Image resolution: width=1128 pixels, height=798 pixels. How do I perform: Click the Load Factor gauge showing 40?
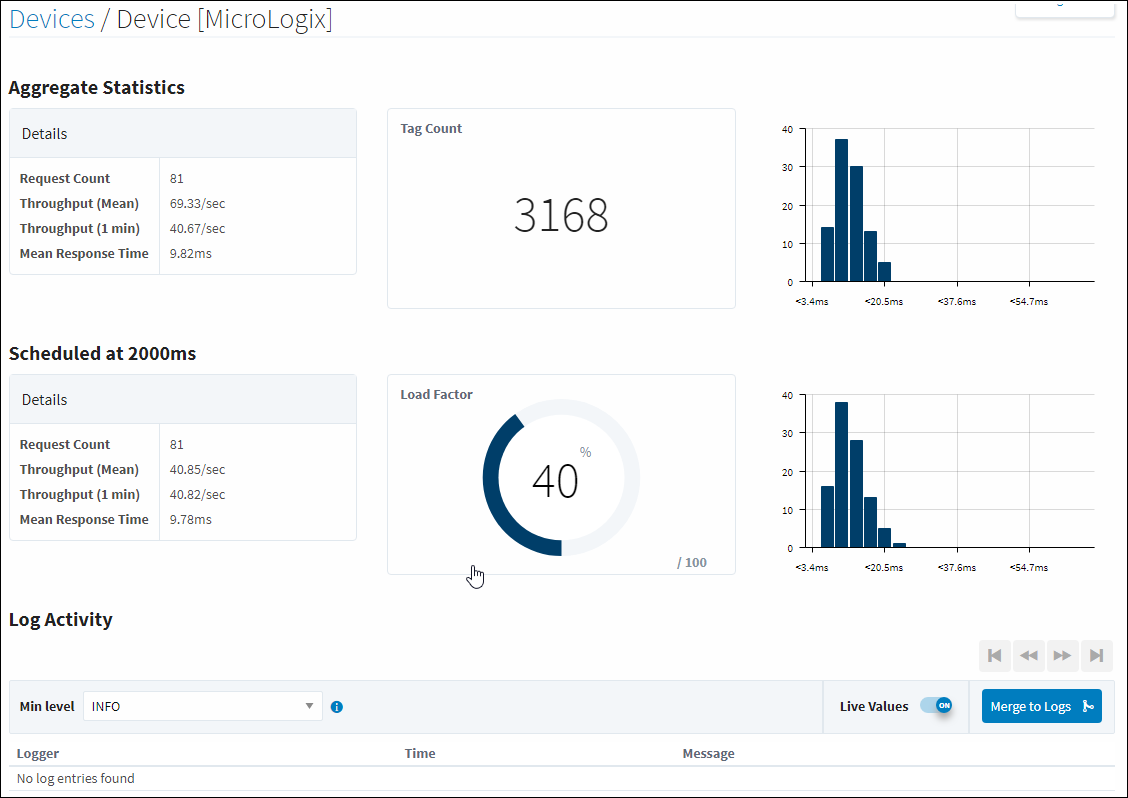561,478
